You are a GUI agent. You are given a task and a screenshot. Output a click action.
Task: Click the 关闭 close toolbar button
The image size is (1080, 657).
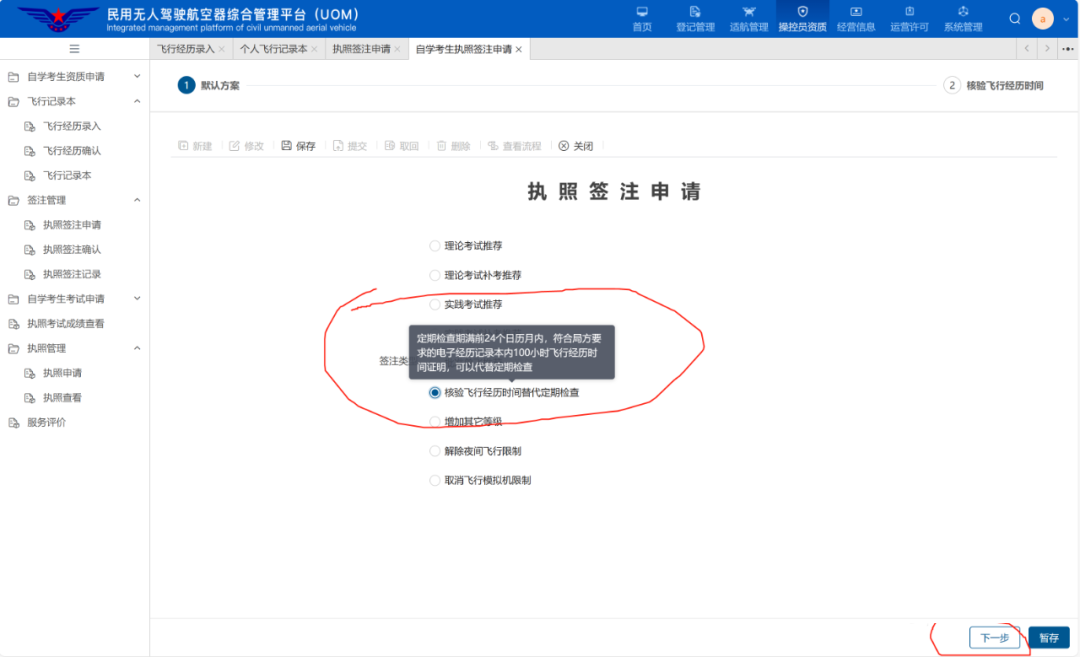576,146
